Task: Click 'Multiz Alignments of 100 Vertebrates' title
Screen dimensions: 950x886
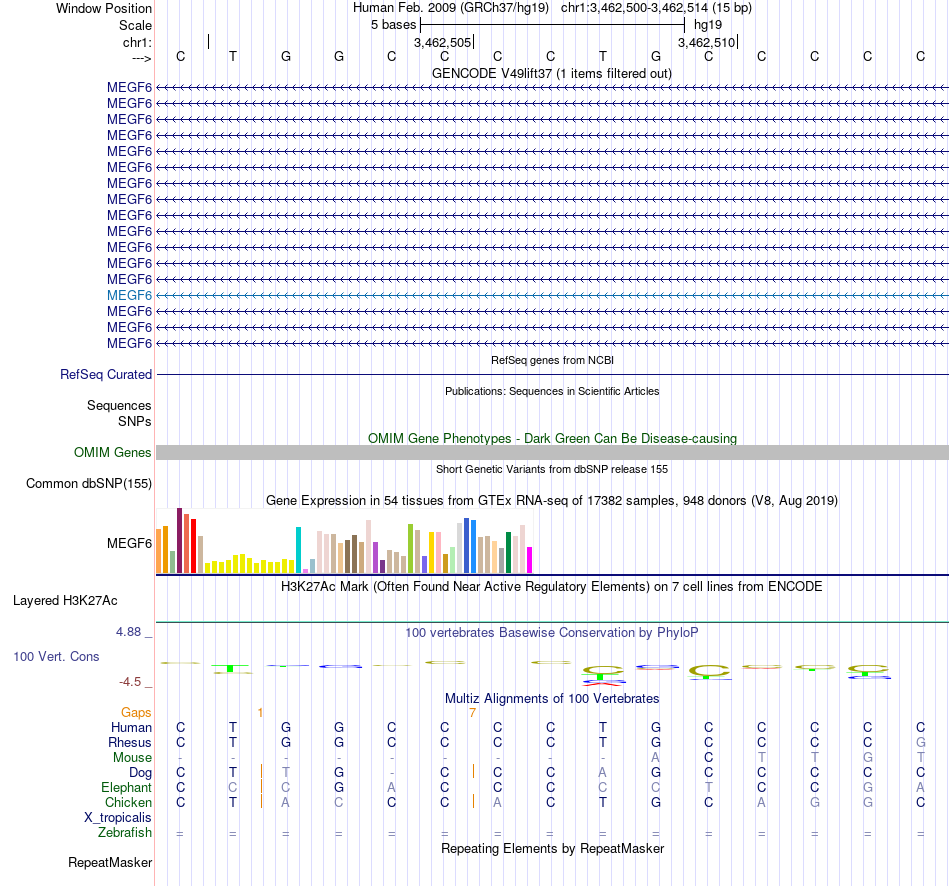Action: [552, 698]
